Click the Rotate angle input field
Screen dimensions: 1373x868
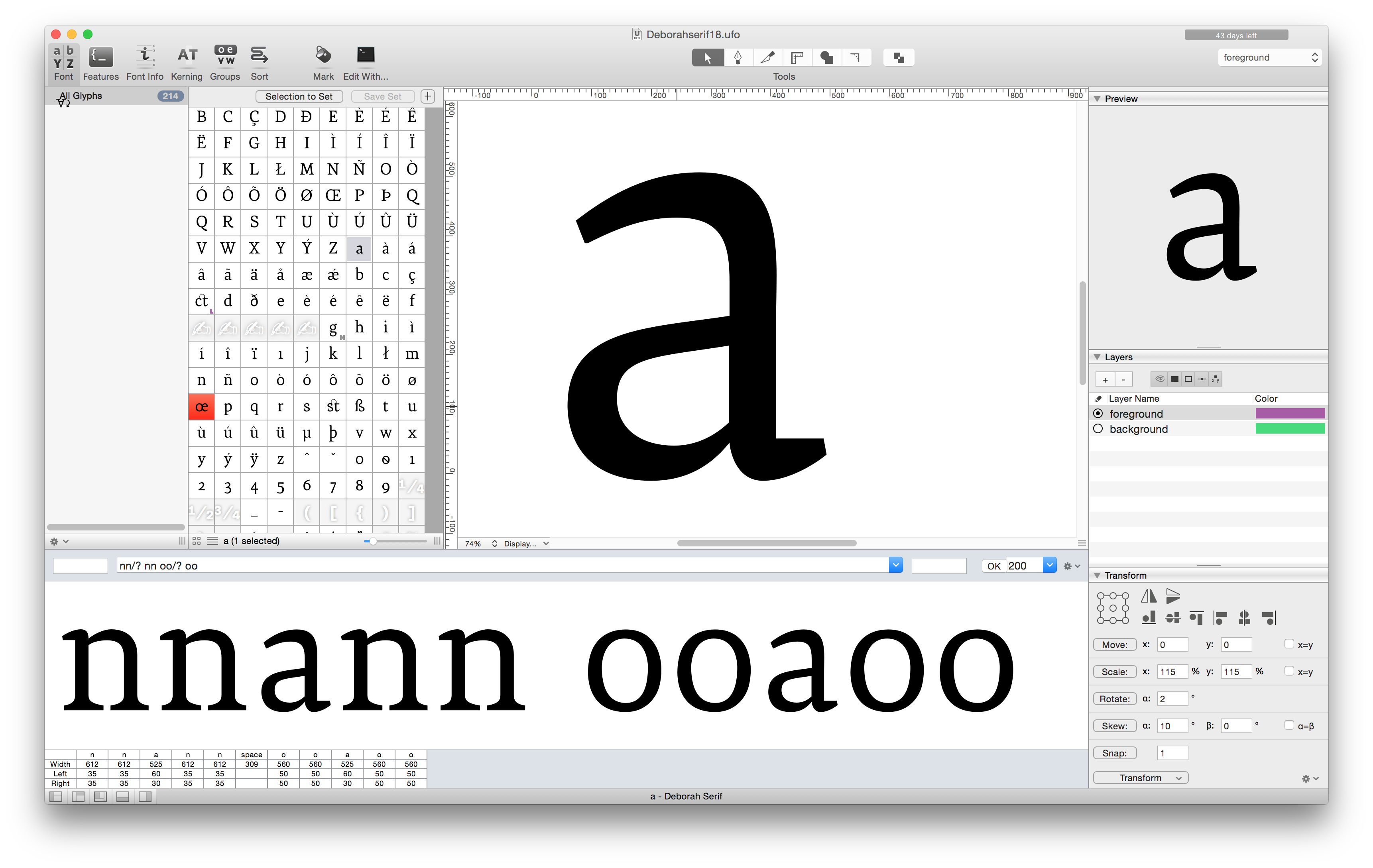(1172, 699)
